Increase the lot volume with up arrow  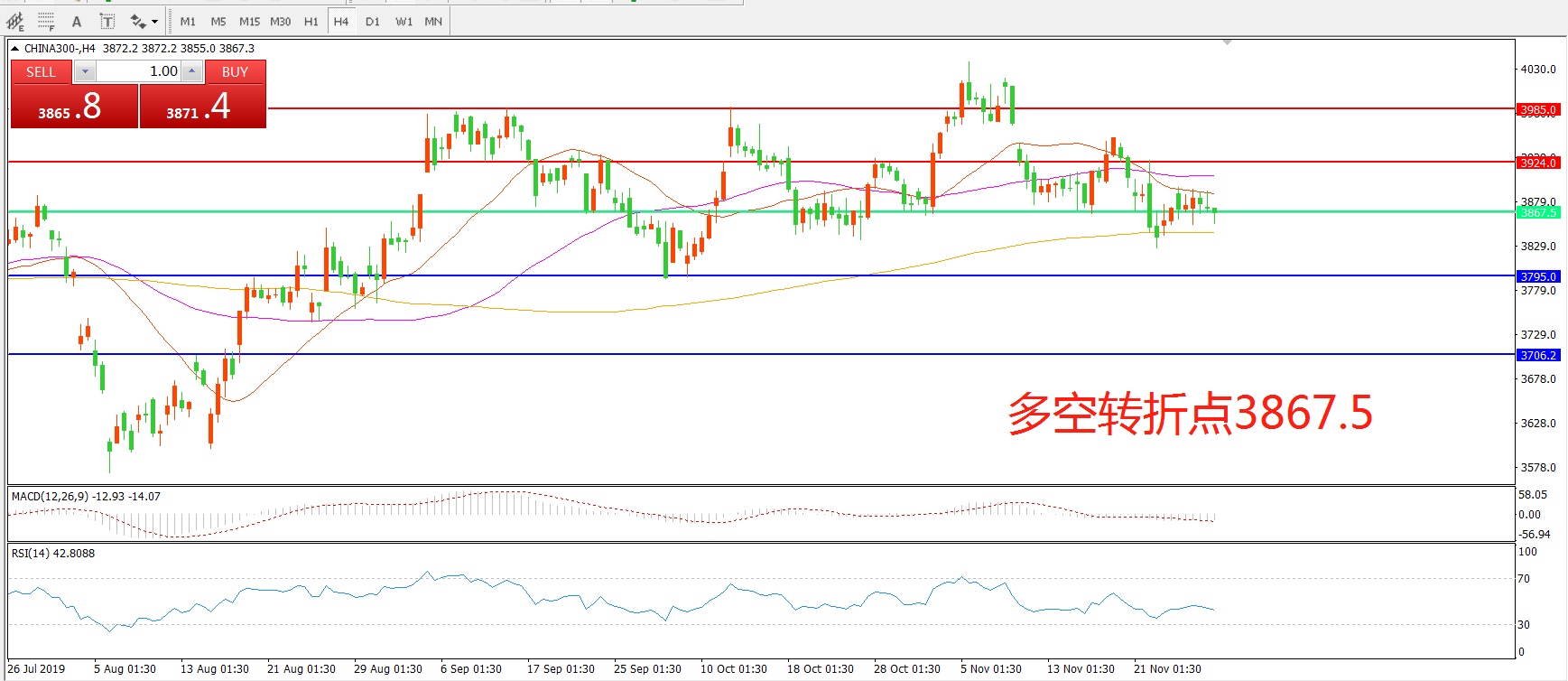pyautogui.click(x=191, y=71)
